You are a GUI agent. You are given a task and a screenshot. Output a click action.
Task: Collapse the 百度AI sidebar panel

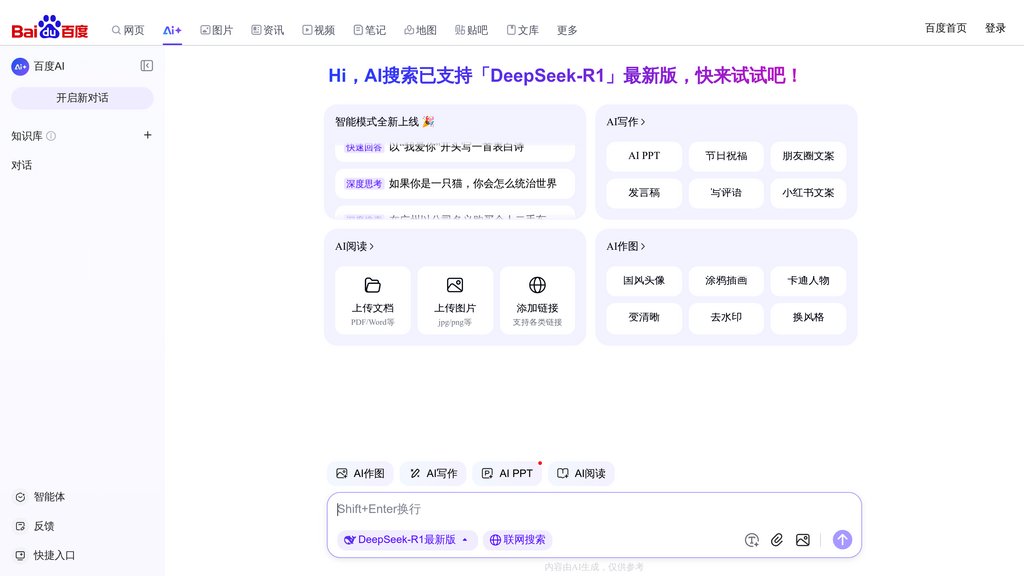pyautogui.click(x=146, y=65)
